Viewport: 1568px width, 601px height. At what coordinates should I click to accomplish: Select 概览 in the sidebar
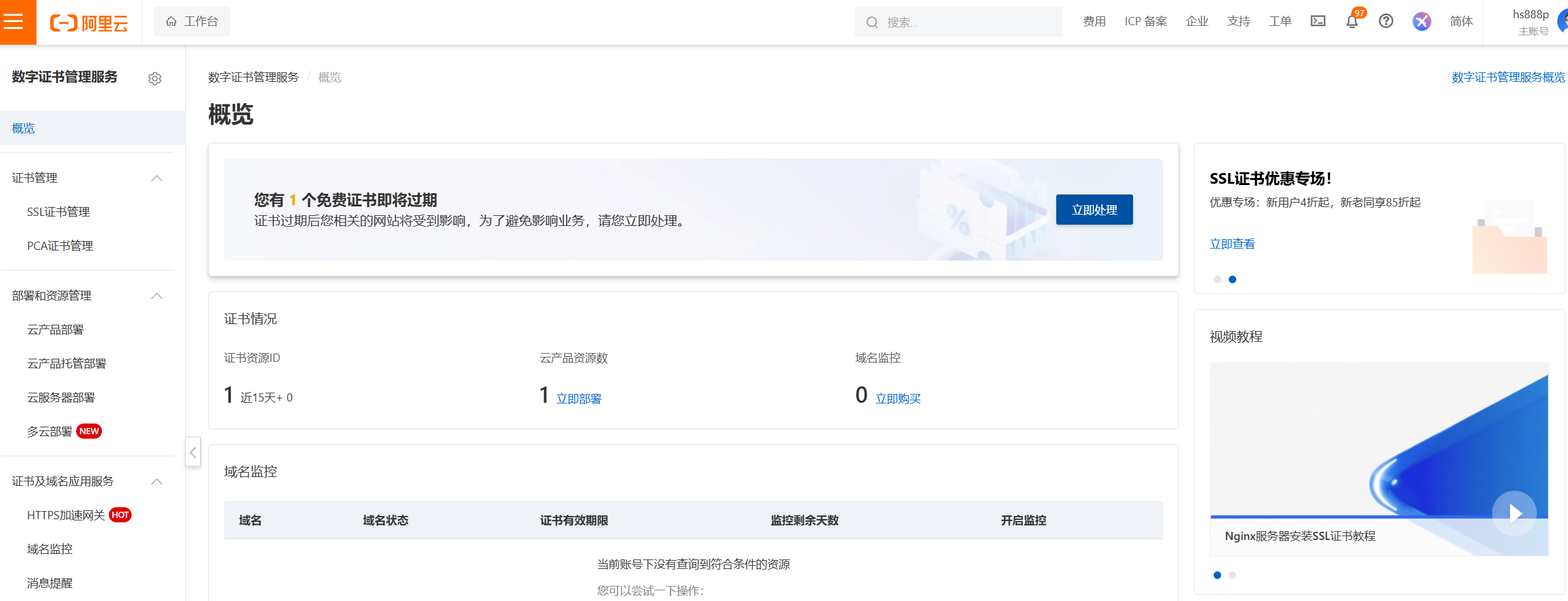pos(93,128)
